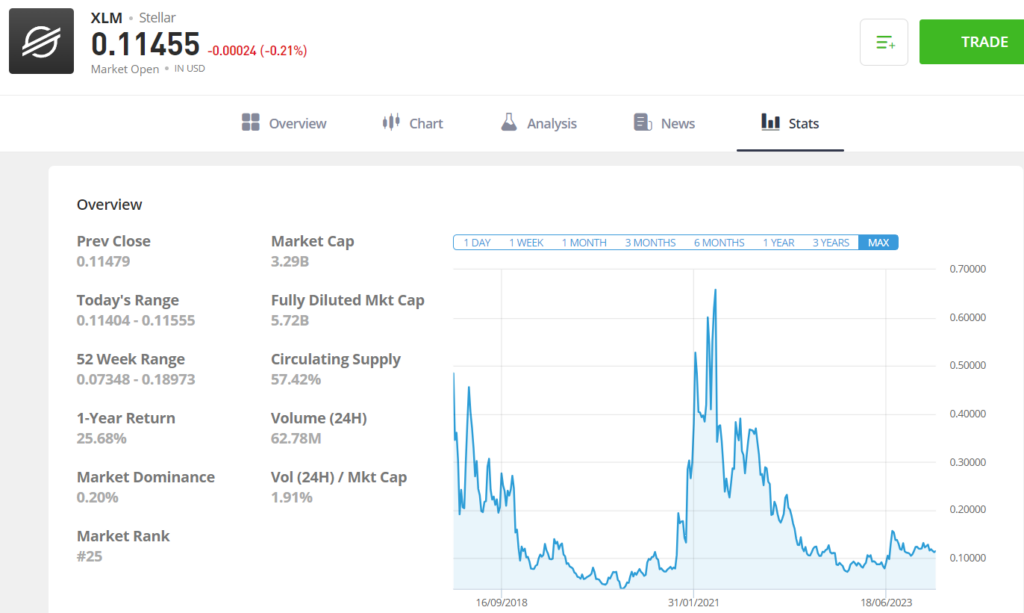The image size is (1024, 613).
Task: Go to the News tab
Action: coord(664,123)
